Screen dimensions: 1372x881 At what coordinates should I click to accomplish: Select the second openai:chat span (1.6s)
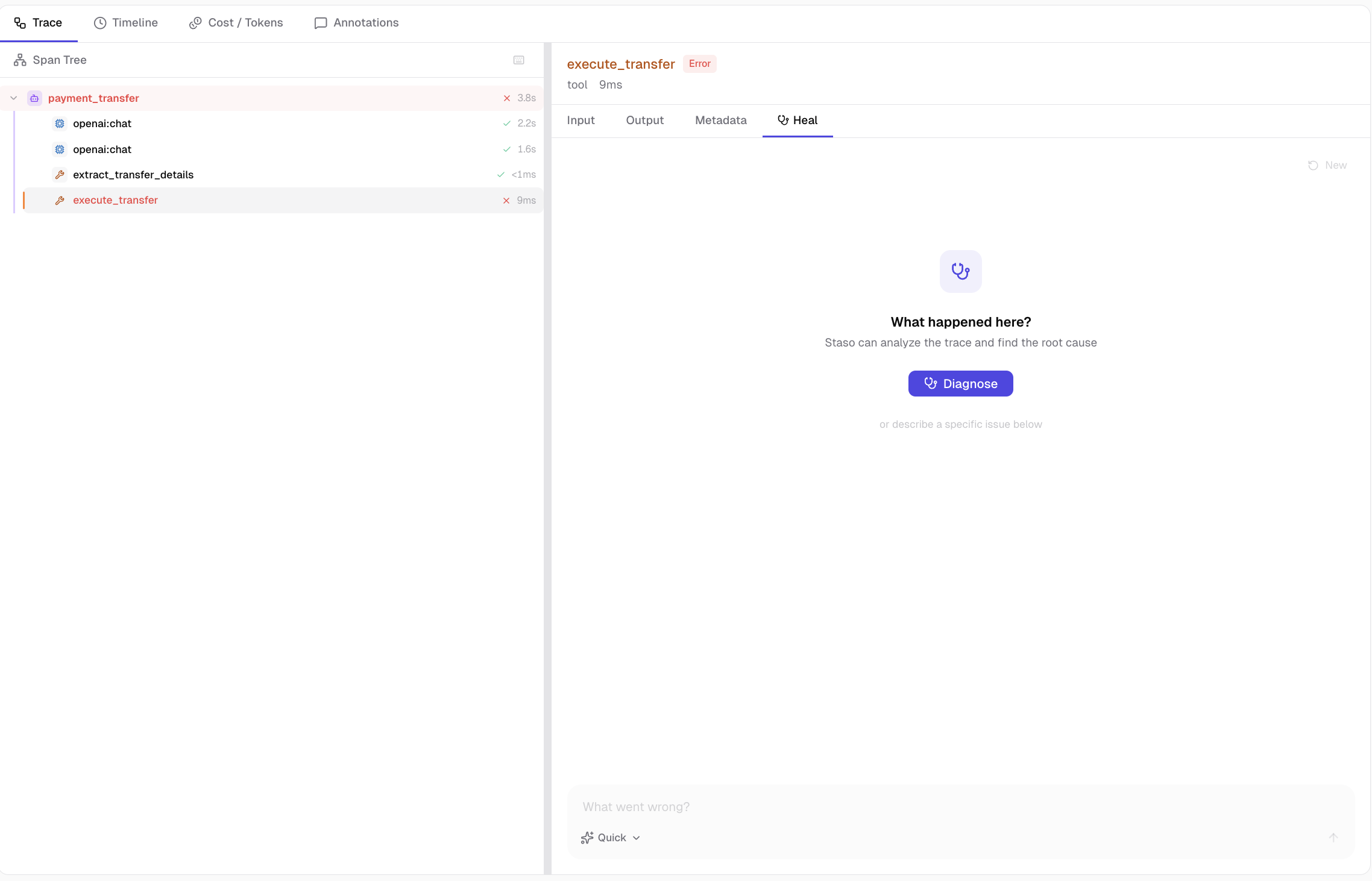coord(102,149)
